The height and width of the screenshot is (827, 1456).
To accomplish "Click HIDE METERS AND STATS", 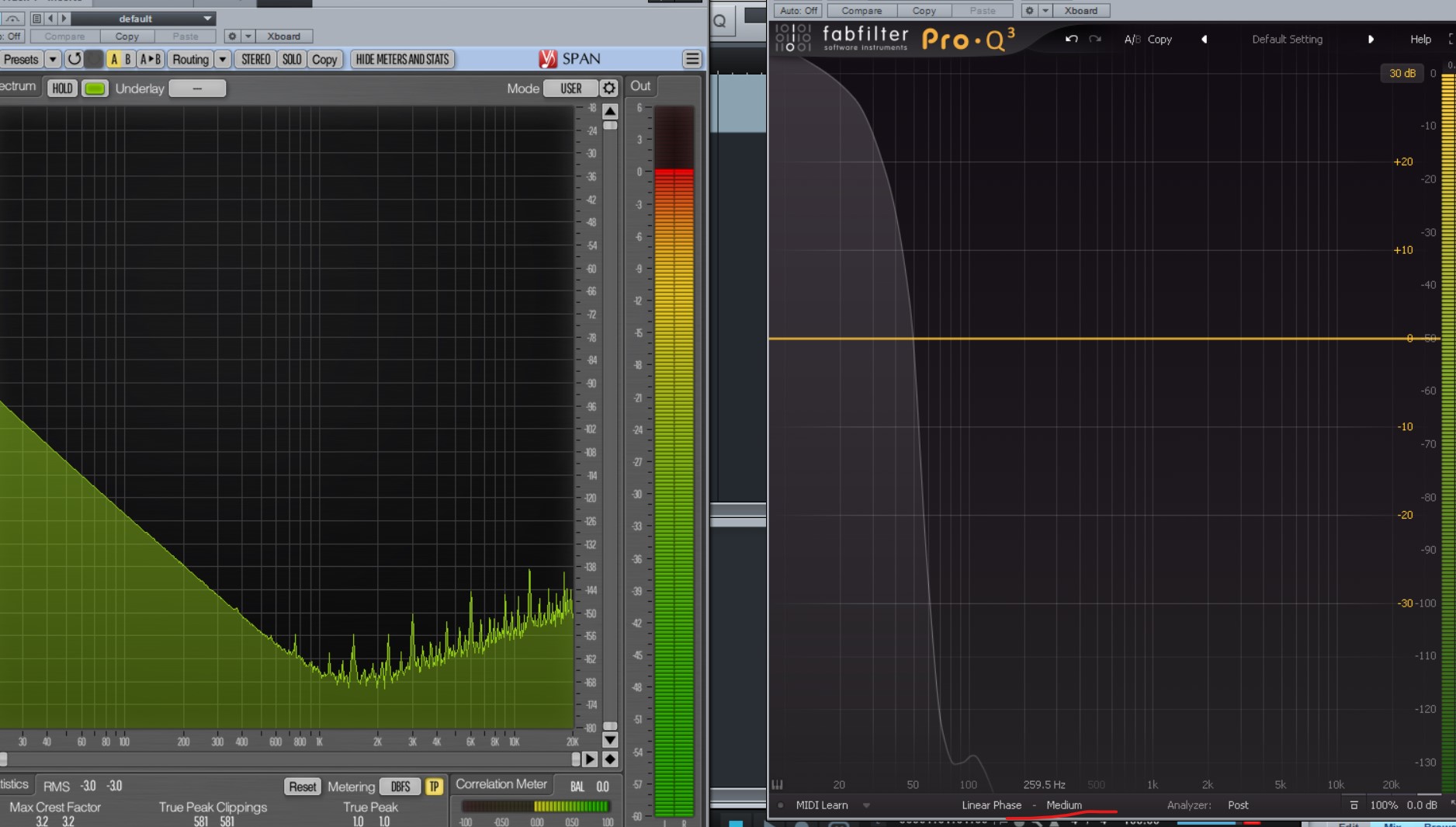I will click(402, 59).
